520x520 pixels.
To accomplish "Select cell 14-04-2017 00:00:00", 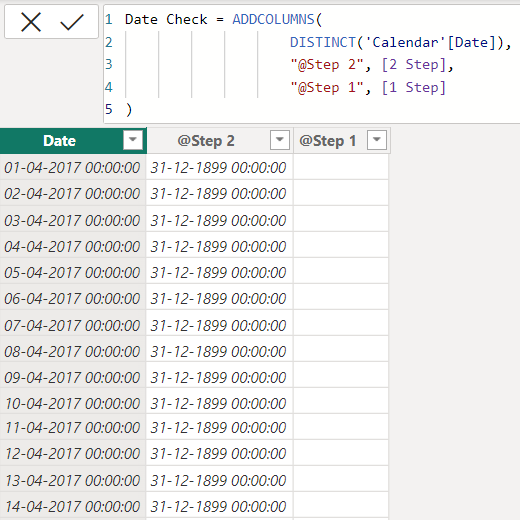I will (73, 506).
